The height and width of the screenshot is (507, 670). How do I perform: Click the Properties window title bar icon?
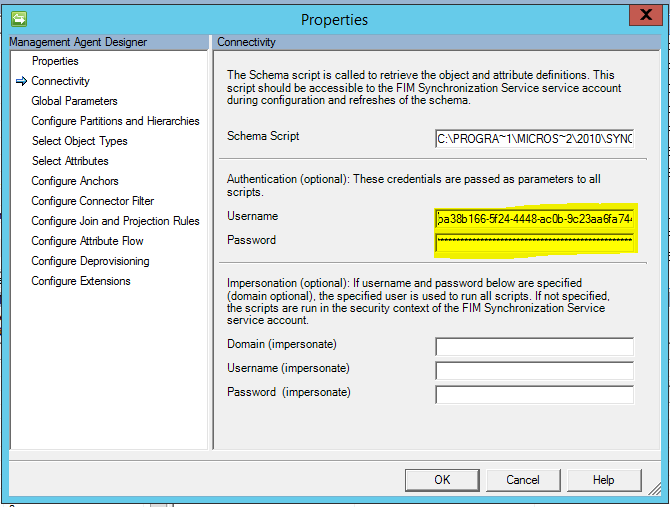pos(19,18)
